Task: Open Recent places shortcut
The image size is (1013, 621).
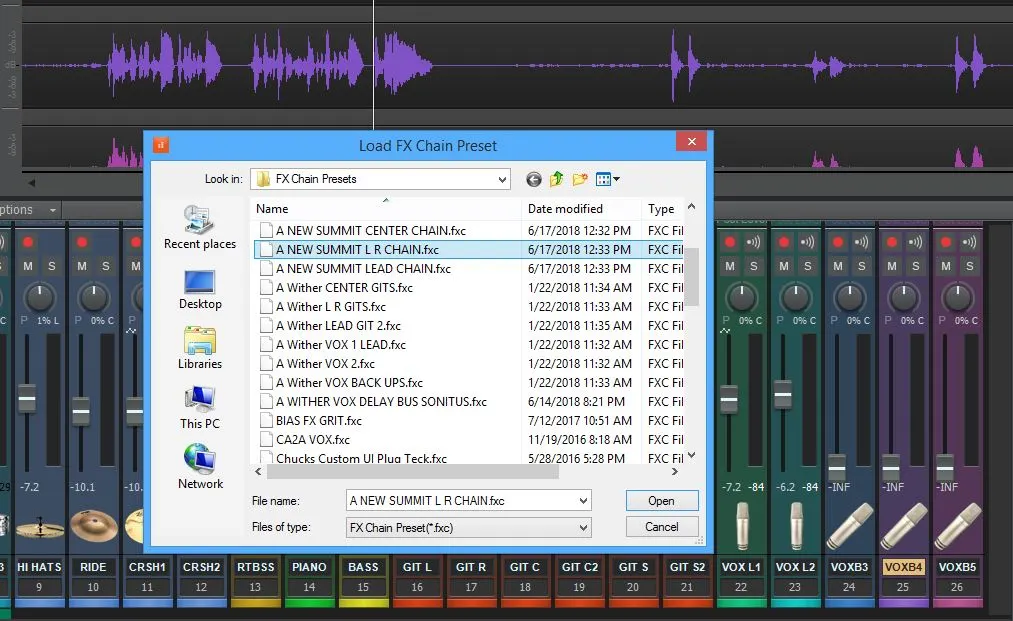Action: click(x=200, y=227)
